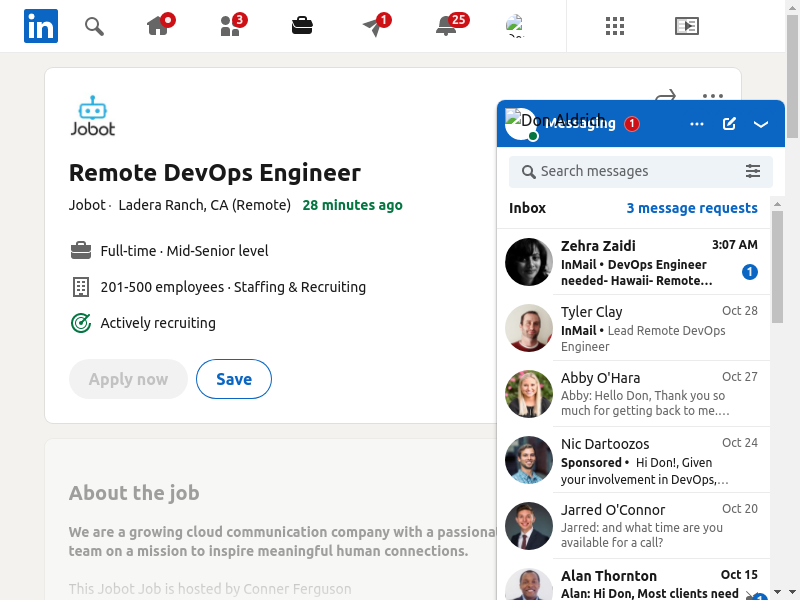
Task: Click Tyler Clay's profile photo thumbnail
Action: click(x=529, y=328)
